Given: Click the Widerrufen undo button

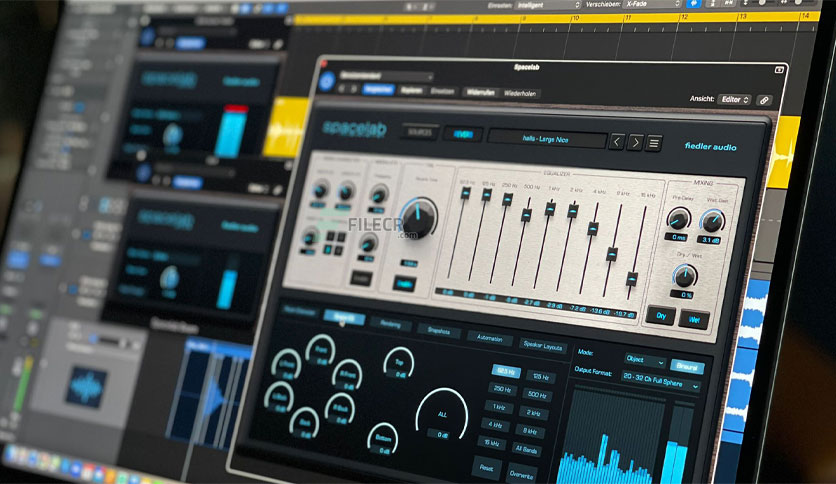Looking at the screenshot, I should [480, 92].
